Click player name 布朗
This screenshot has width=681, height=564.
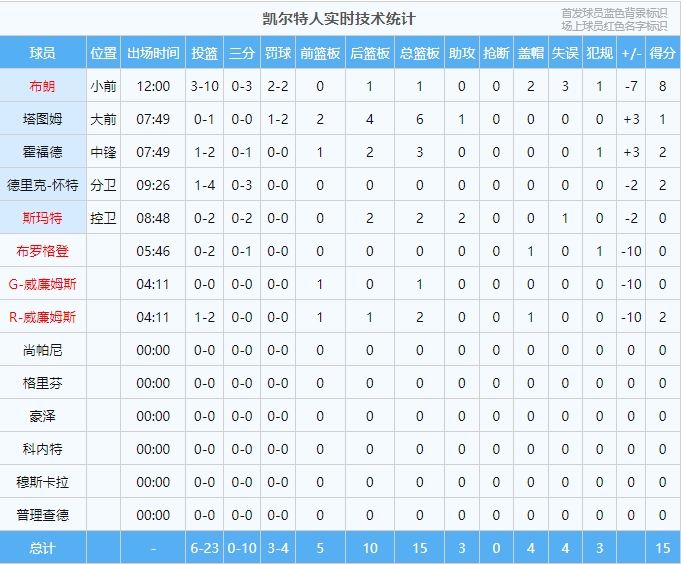[43, 86]
